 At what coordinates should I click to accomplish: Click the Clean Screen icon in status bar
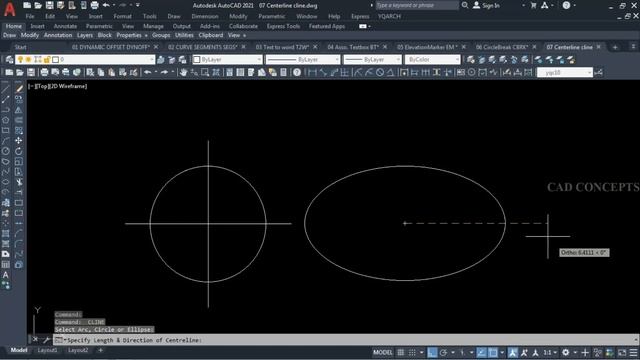622,352
